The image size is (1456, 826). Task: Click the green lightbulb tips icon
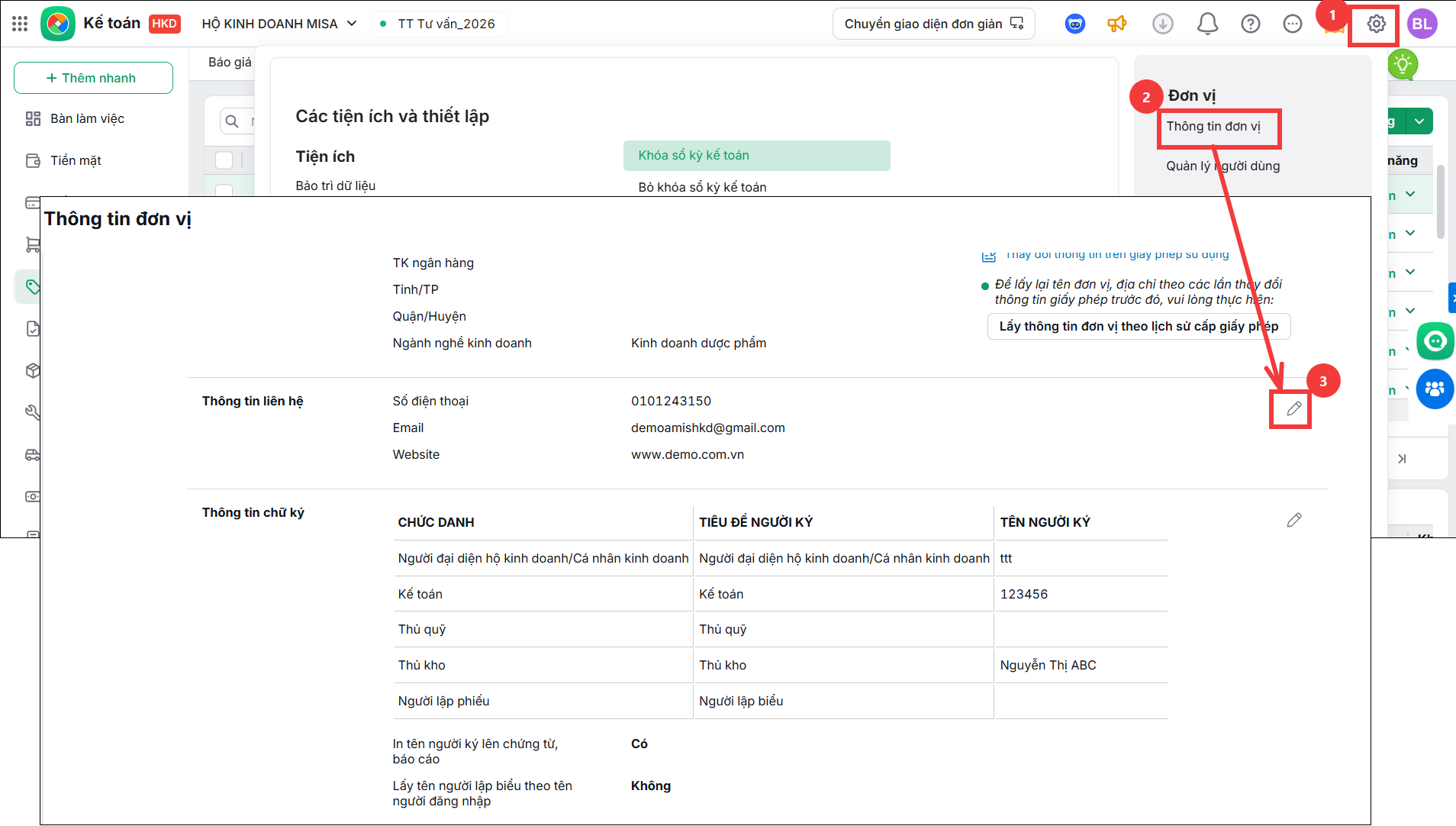click(1403, 64)
